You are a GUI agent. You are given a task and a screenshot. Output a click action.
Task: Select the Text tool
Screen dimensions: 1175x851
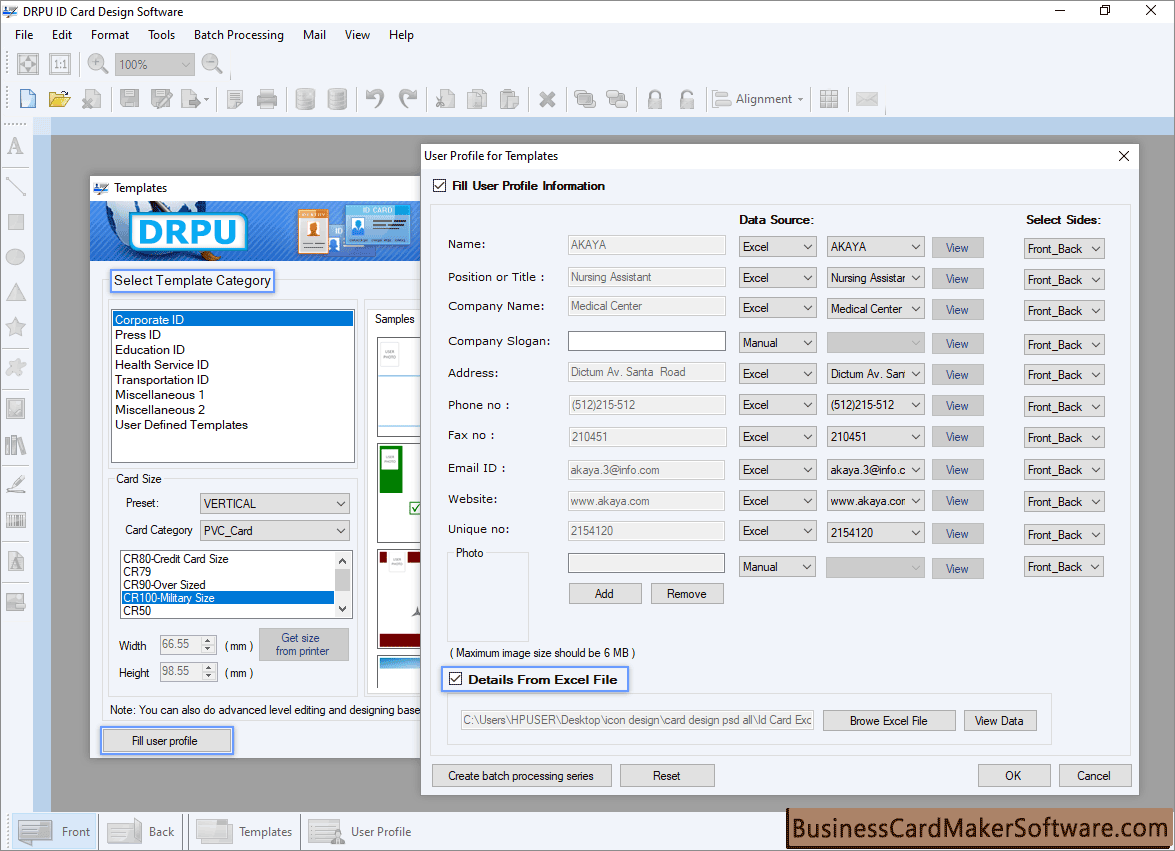point(14,146)
